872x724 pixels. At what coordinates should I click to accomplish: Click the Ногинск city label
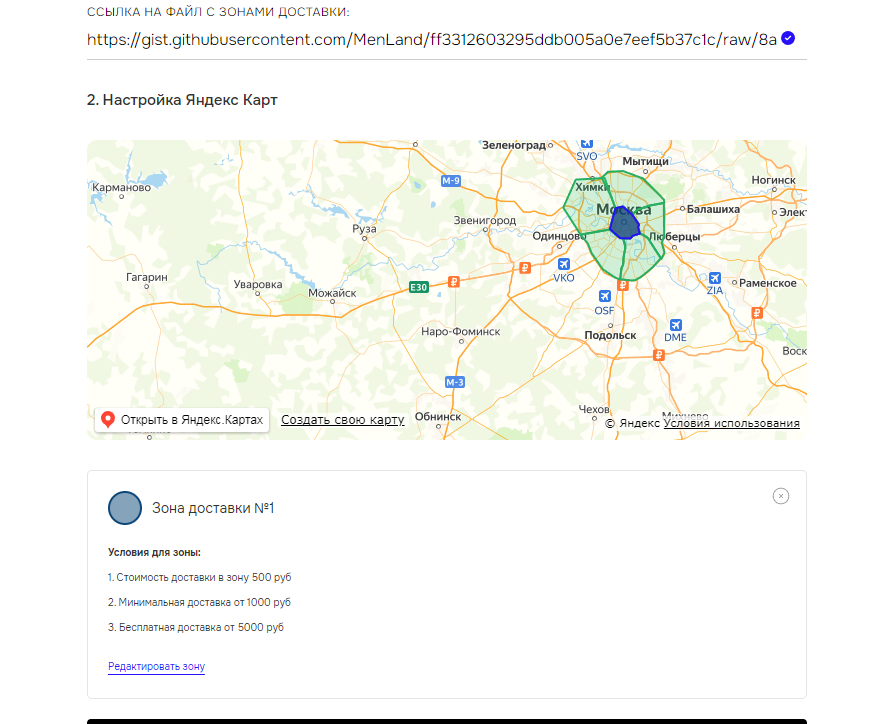coord(774,180)
